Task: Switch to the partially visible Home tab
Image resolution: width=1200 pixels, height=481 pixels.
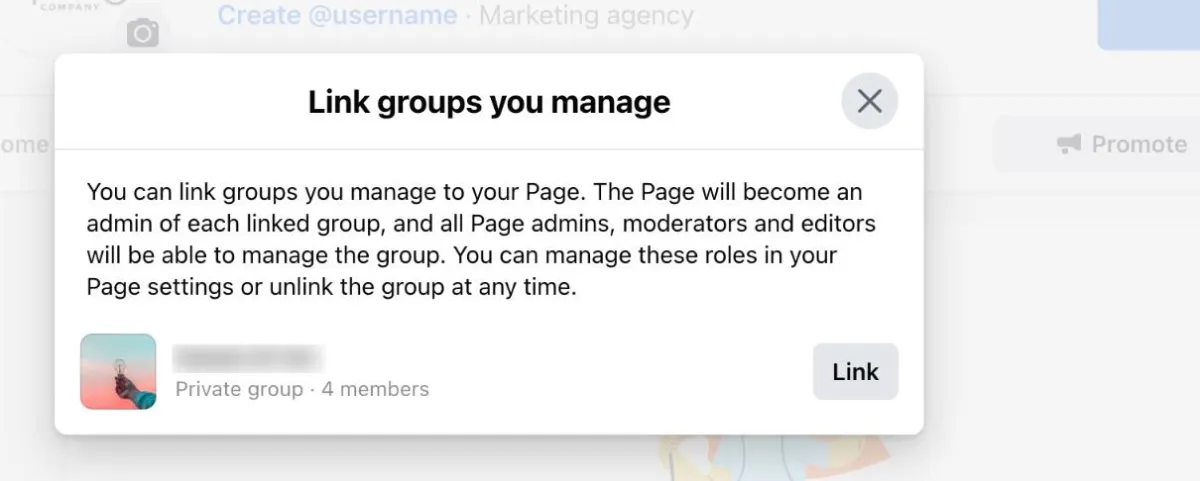Action: (x=24, y=144)
